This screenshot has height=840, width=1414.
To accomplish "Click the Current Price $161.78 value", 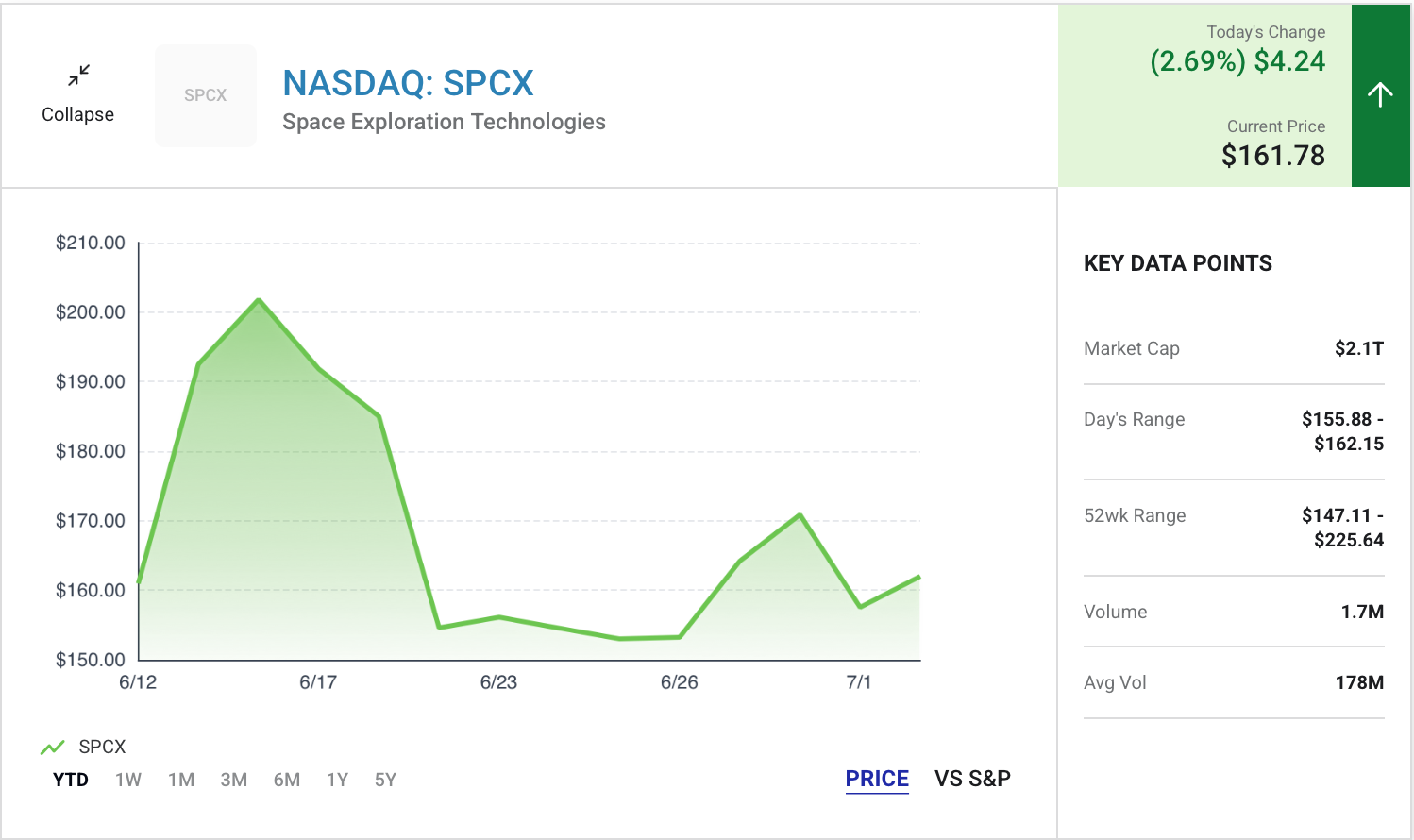I will tap(1273, 155).
